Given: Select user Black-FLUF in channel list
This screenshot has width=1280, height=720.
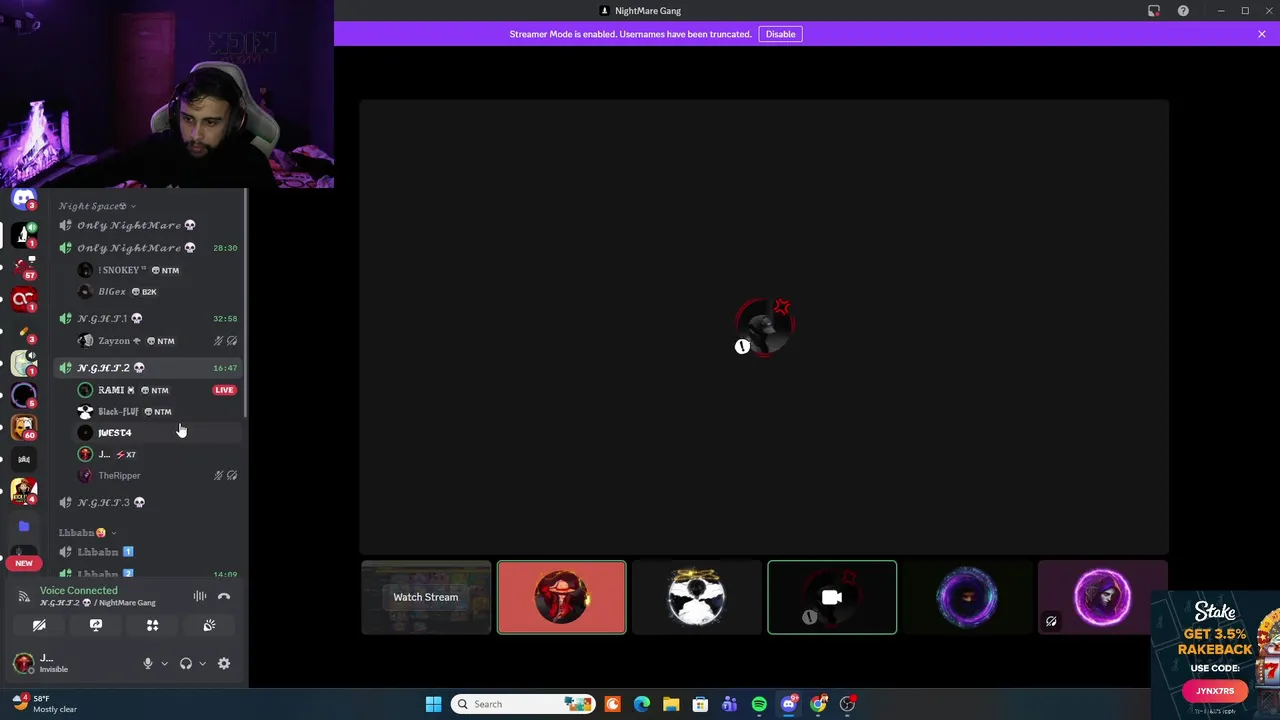Looking at the screenshot, I should pyautogui.click(x=158, y=411).
